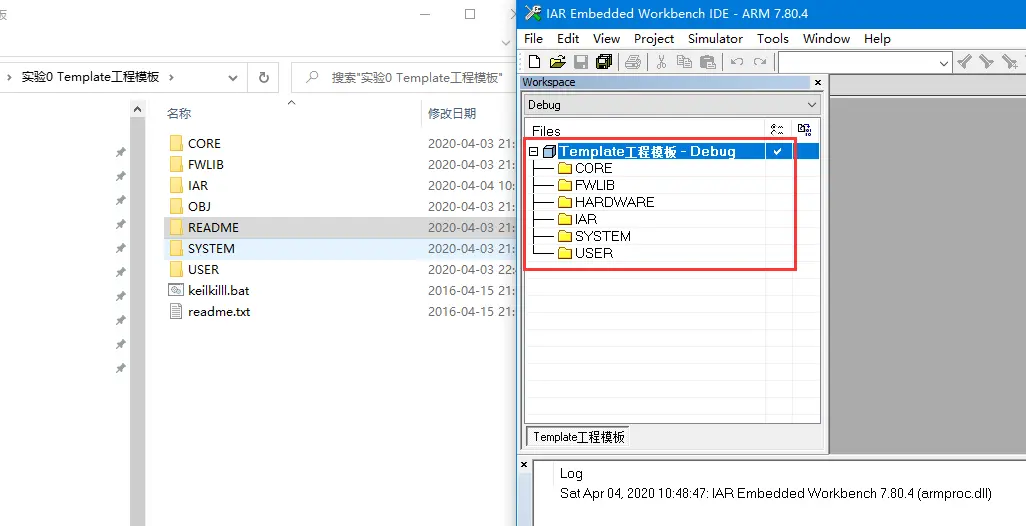Open the File menu
Screen dimensions: 1026x526
pyautogui.click(x=533, y=39)
